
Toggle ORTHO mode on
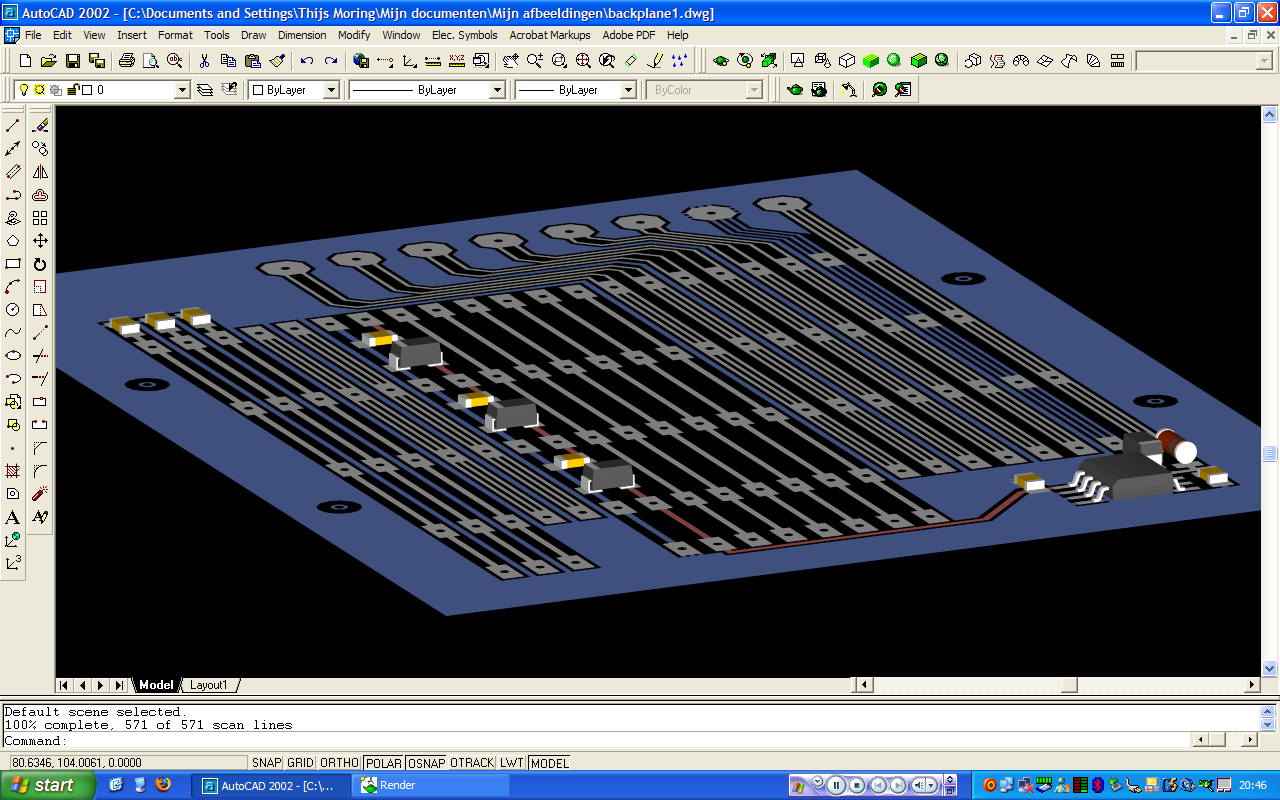(339, 763)
